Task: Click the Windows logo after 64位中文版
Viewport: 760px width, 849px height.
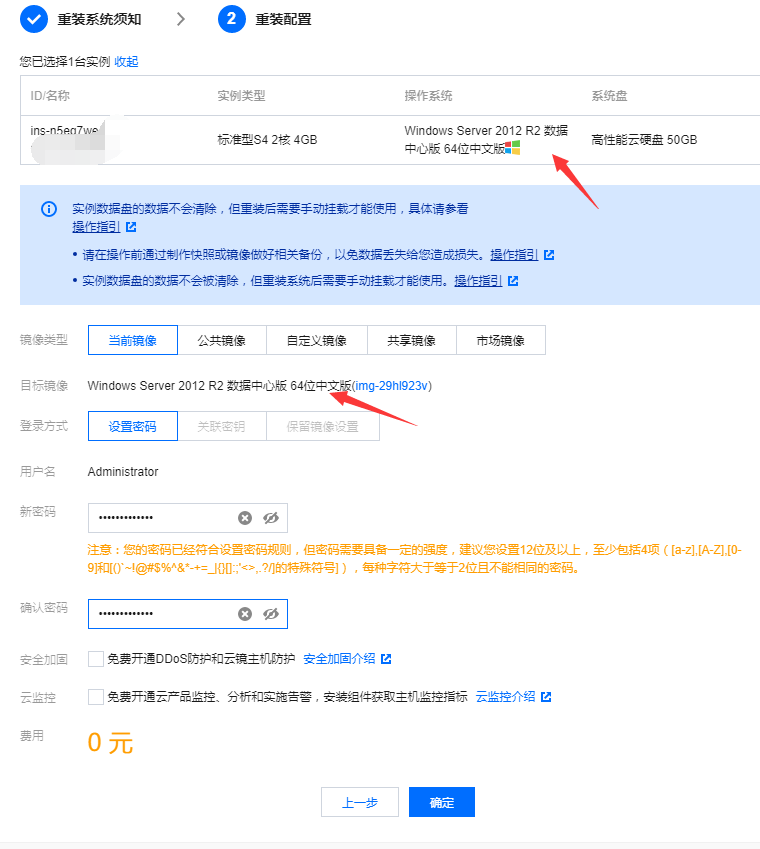Action: tap(513, 147)
